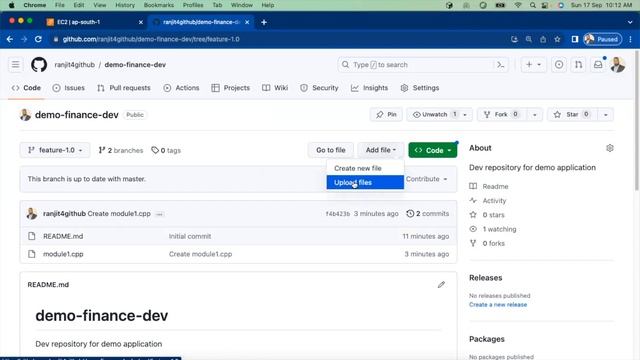The image size is (640, 360).
Task: Open macOS Spotlight search icon
Action: [533, 5]
